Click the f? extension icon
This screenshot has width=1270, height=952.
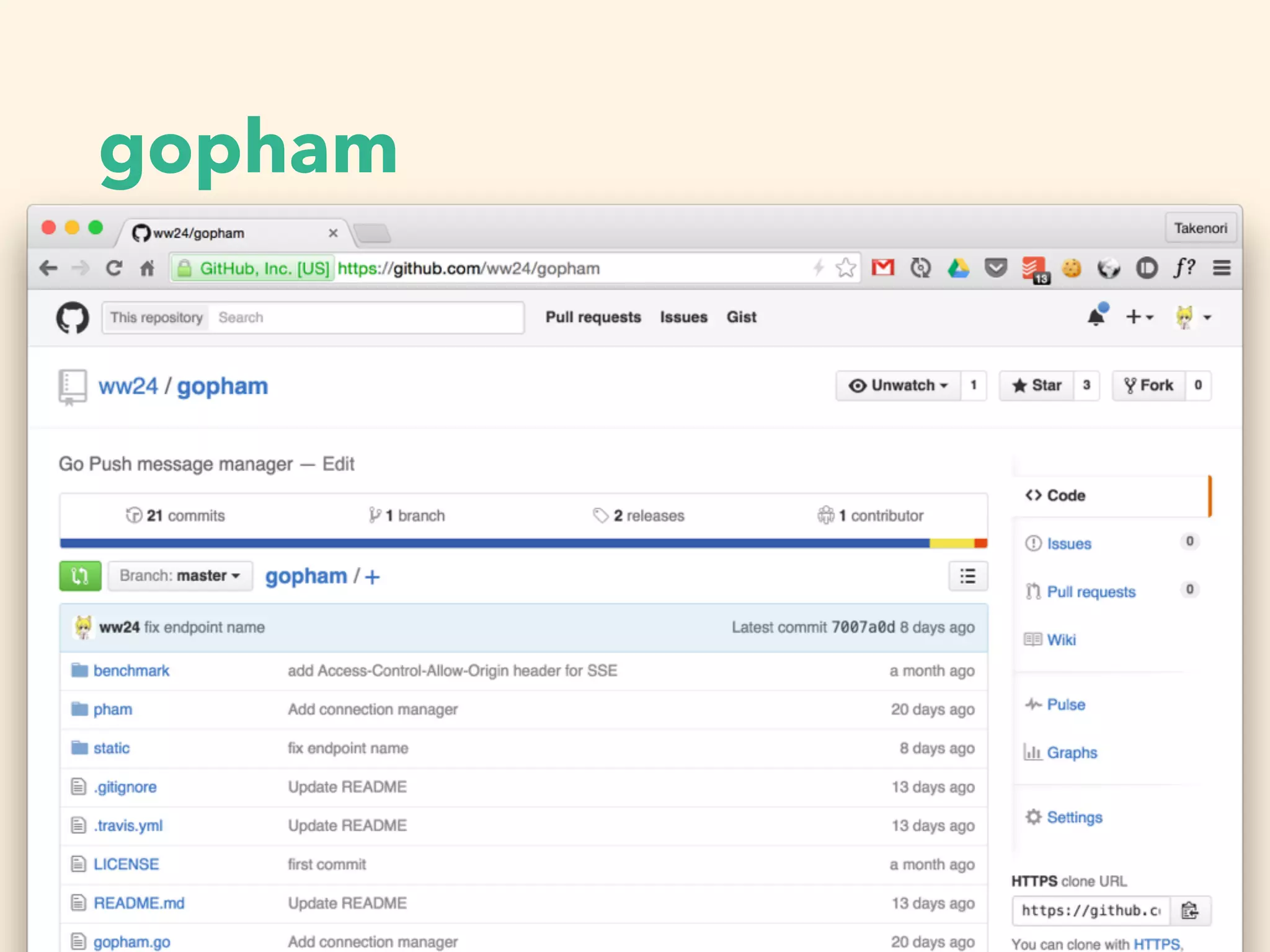pyautogui.click(x=1184, y=268)
